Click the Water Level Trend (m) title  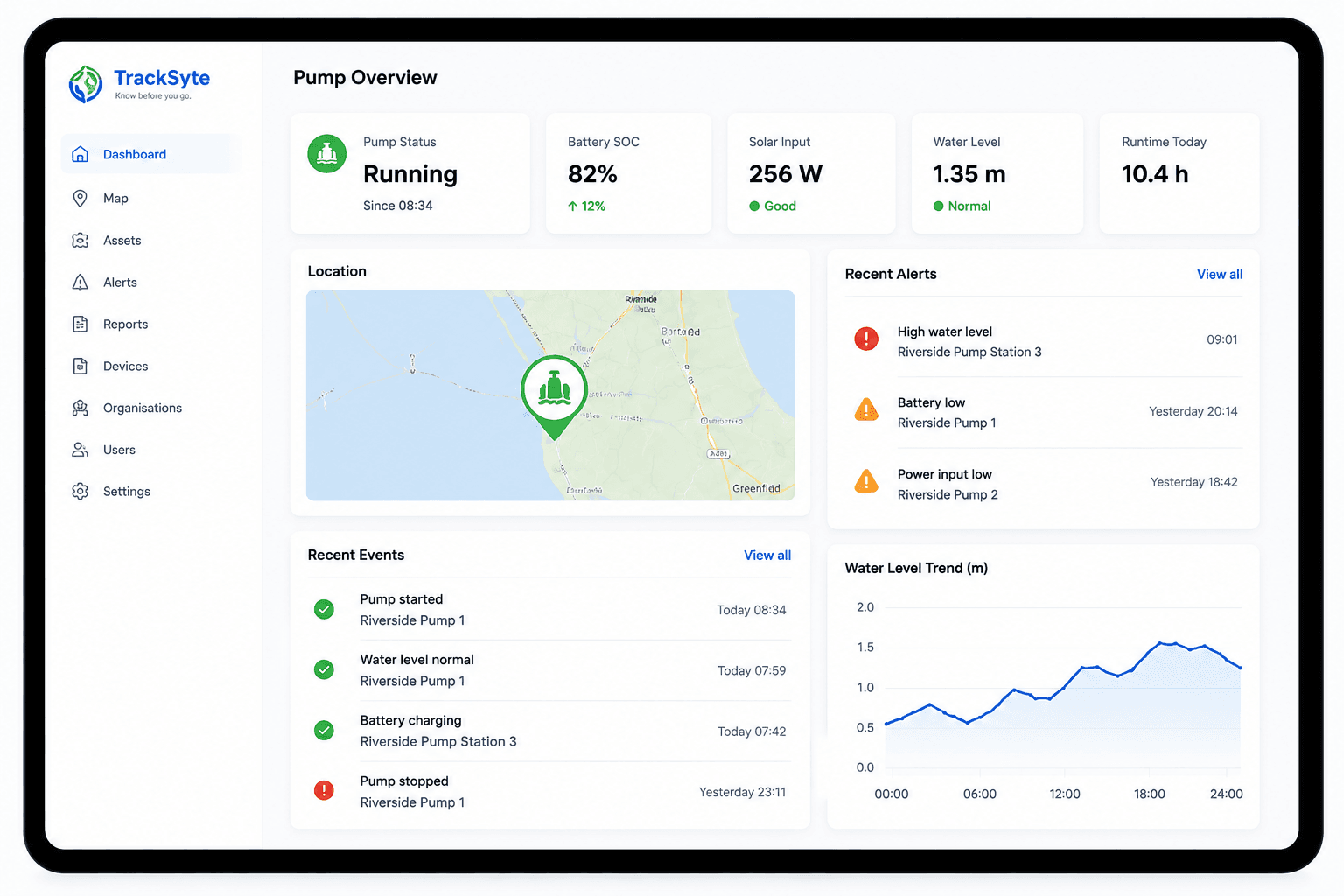[916, 568]
